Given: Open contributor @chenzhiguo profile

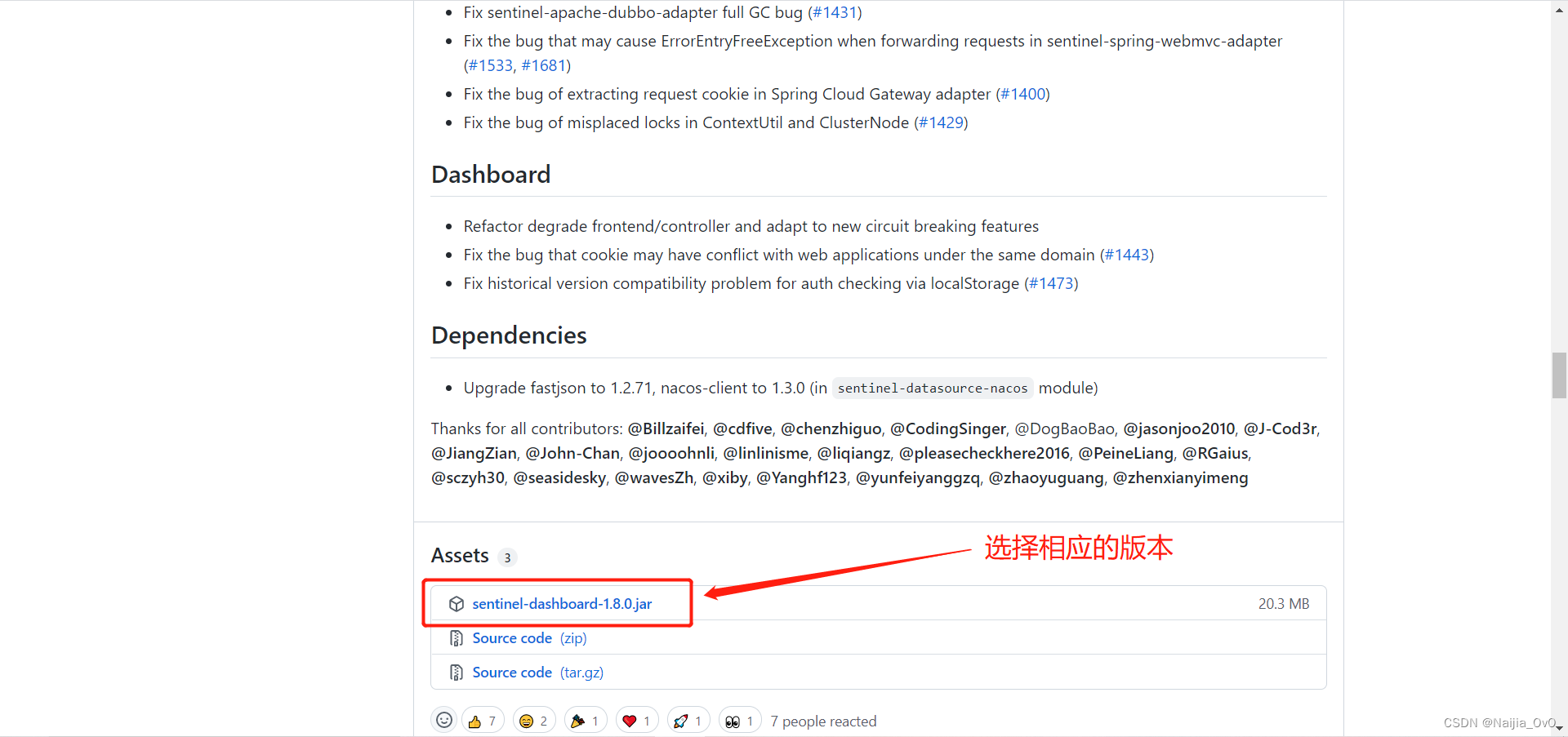Looking at the screenshot, I should click(831, 428).
